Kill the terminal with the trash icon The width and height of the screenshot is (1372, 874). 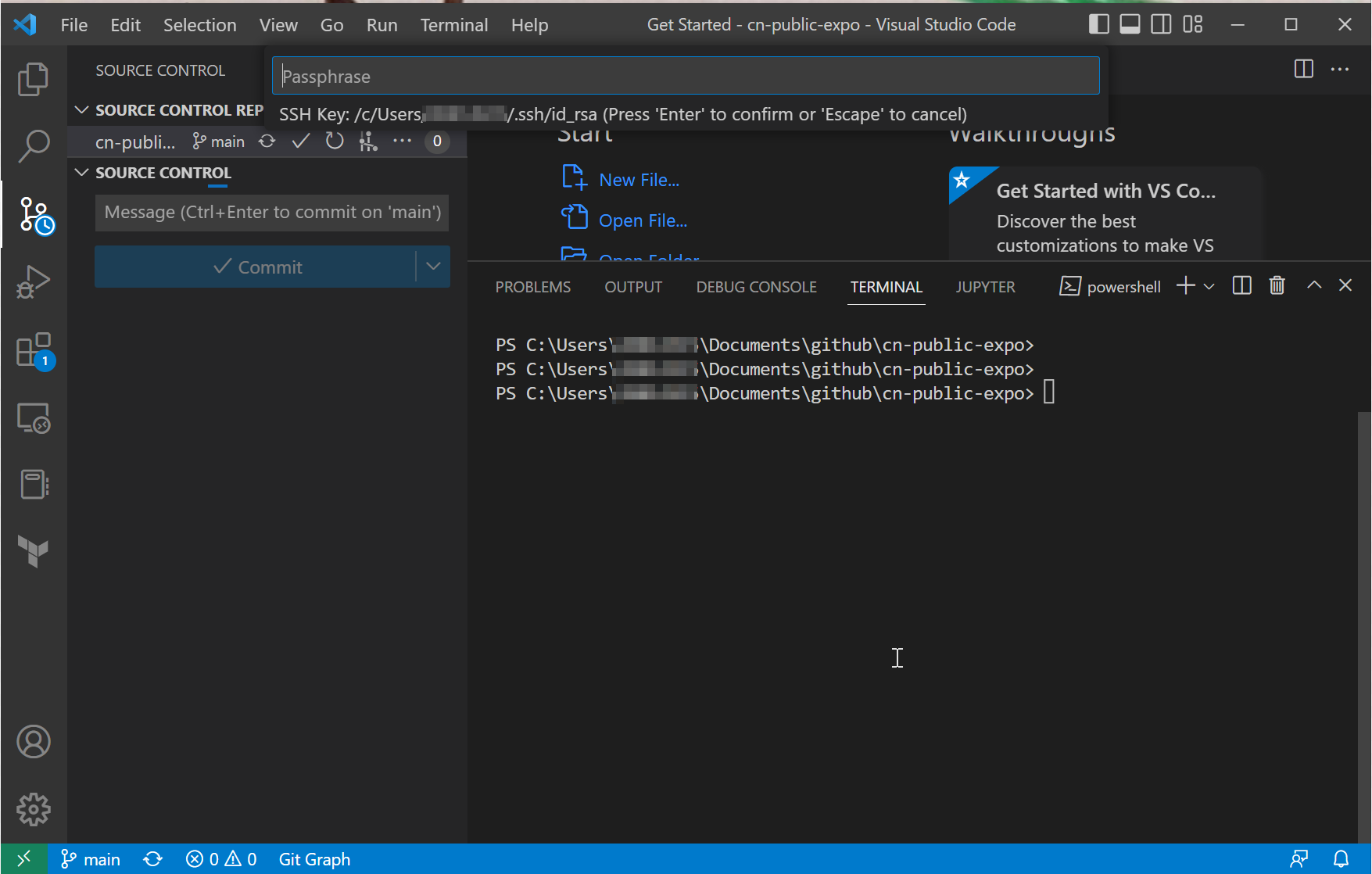point(1277,285)
